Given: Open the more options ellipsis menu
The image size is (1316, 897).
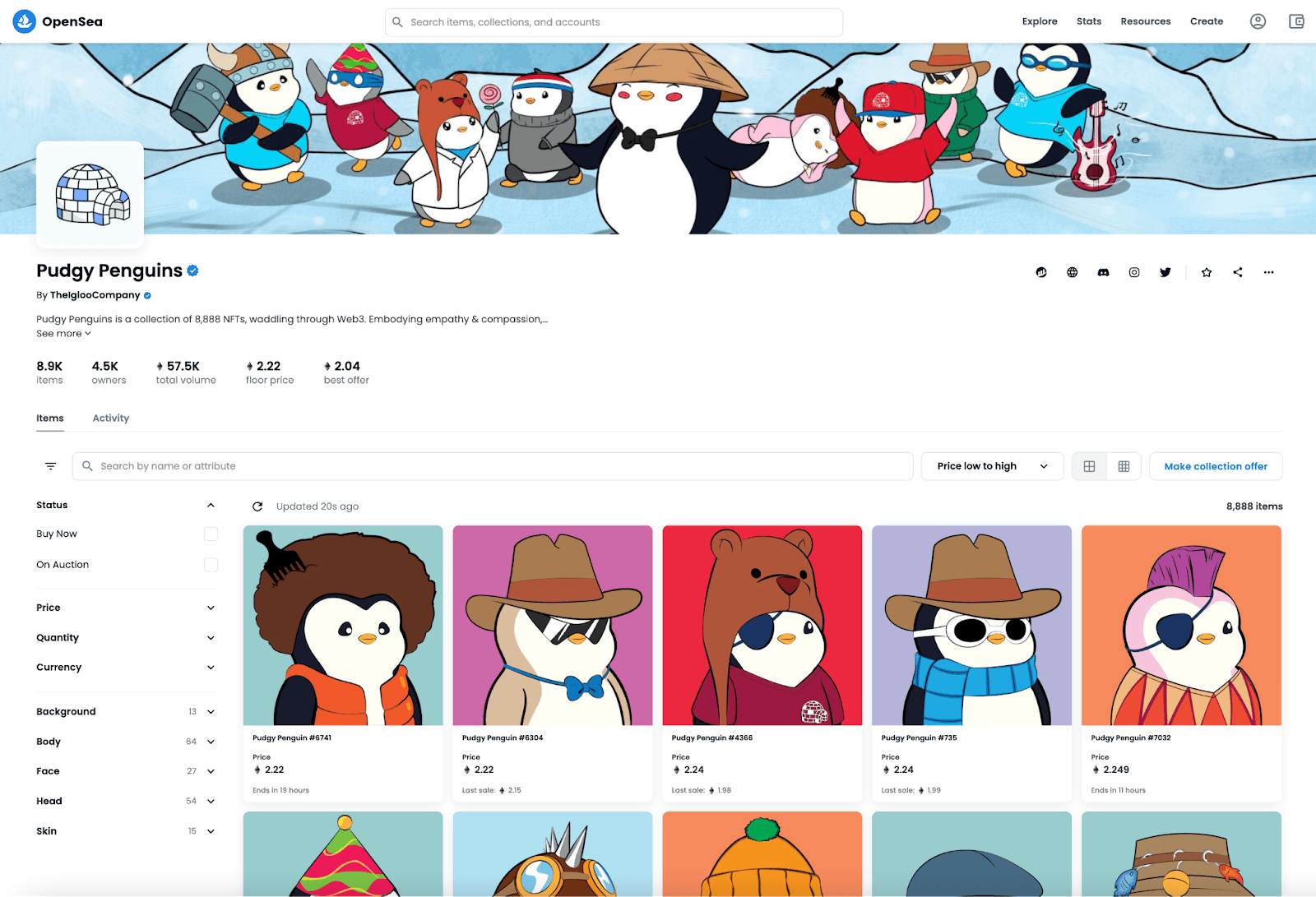Looking at the screenshot, I should click(x=1269, y=272).
